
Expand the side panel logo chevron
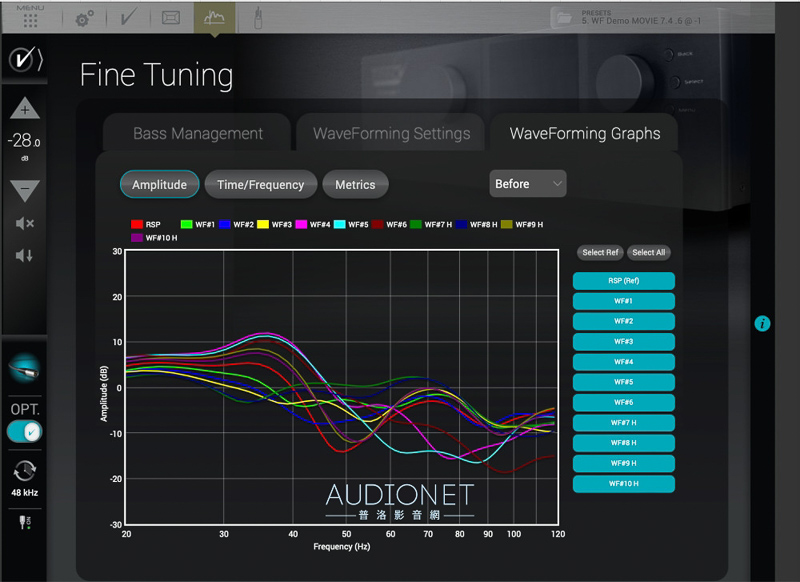[x=25, y=60]
